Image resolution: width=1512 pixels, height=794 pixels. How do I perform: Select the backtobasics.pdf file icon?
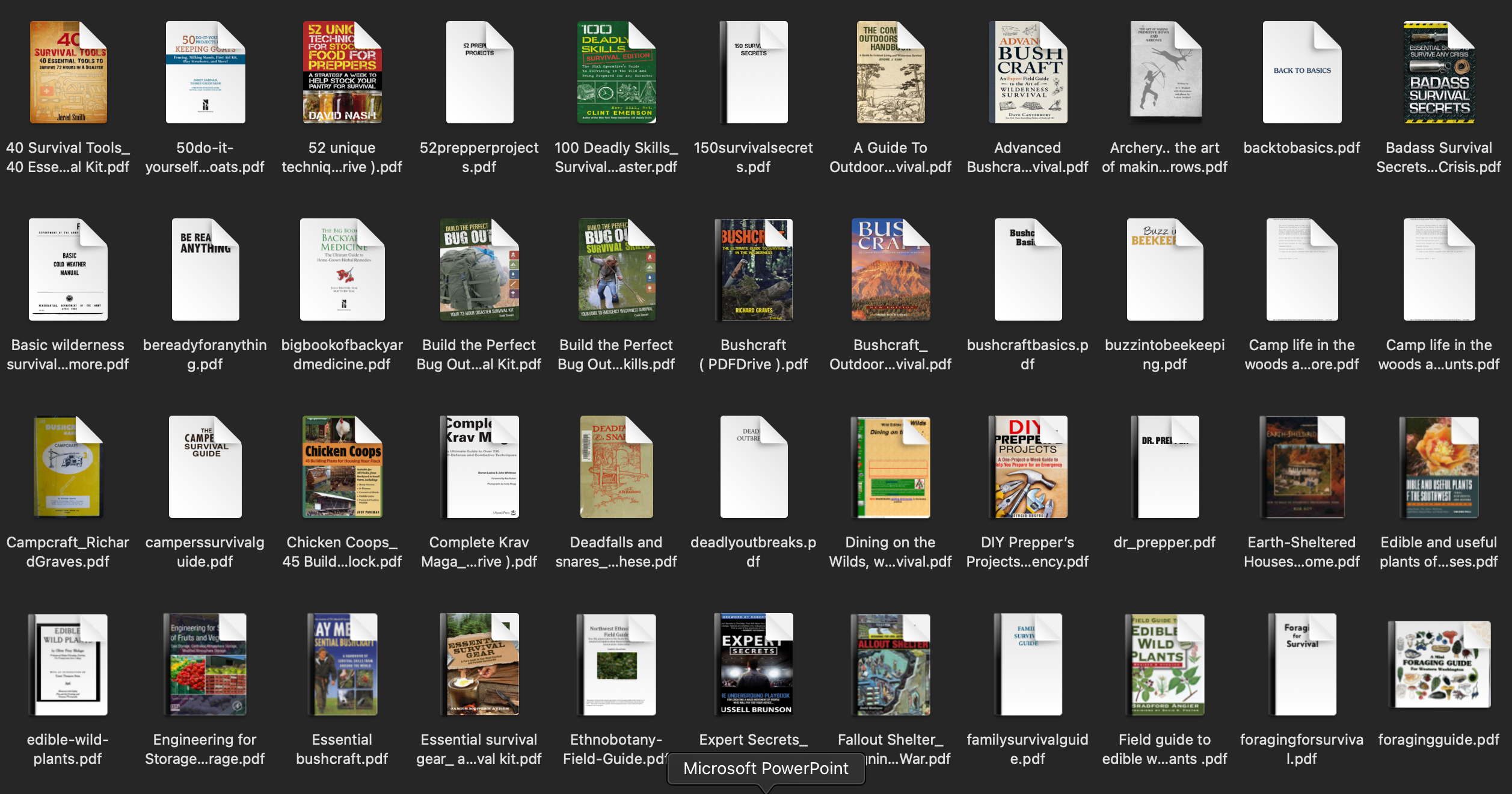(x=1302, y=72)
